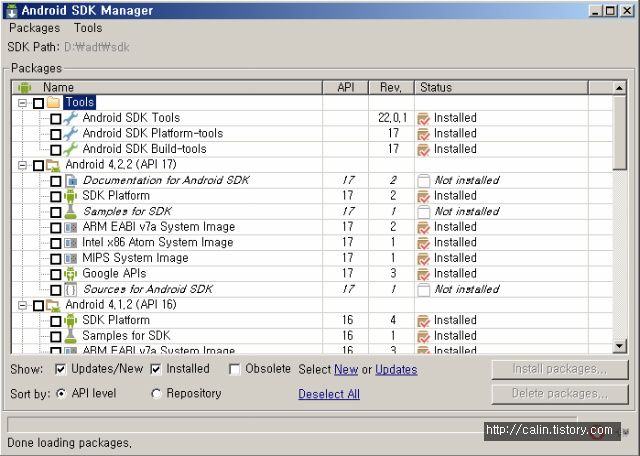The image size is (640, 456).
Task: Check the Sources for Android SDK checkbox
Action: coord(56,290)
